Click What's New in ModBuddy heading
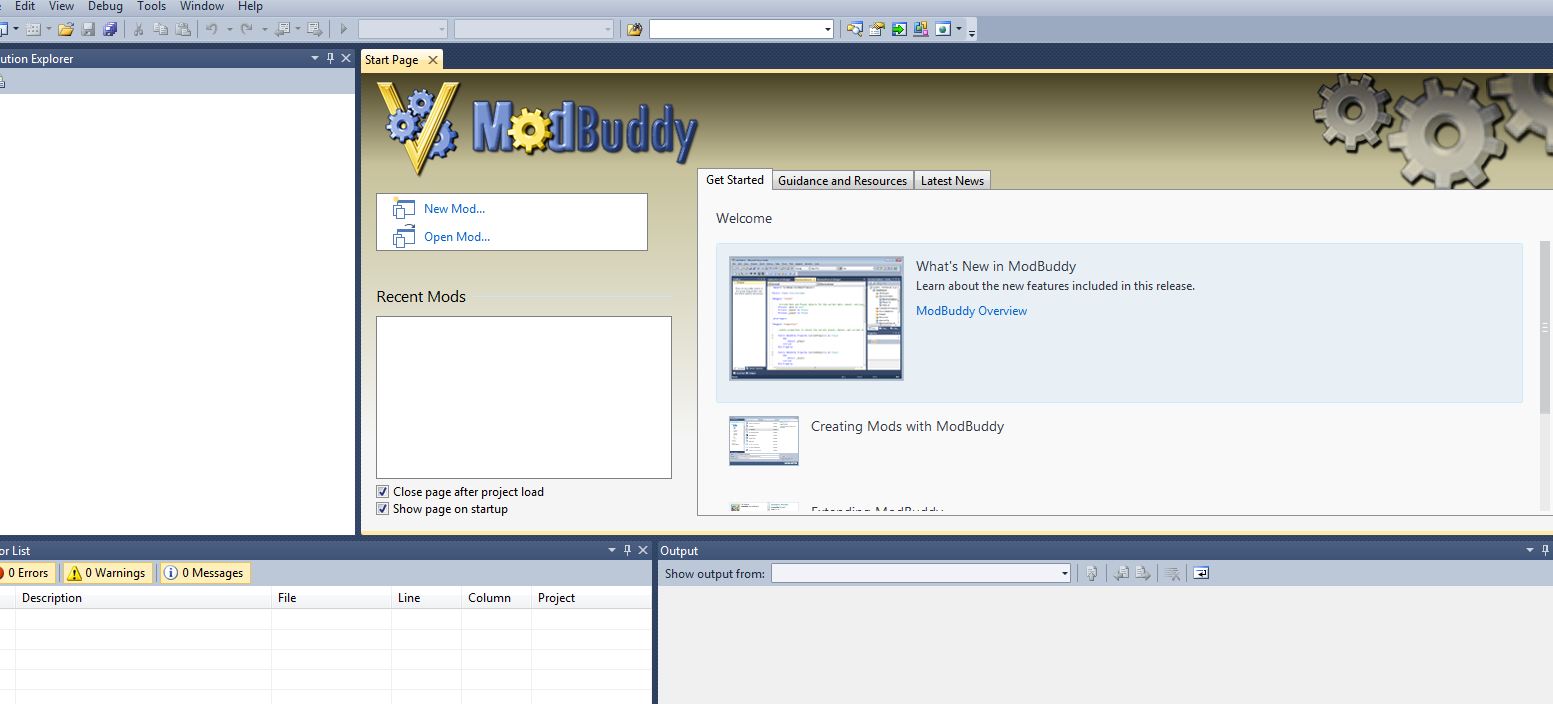Image resolution: width=1553 pixels, height=704 pixels. 996,266
